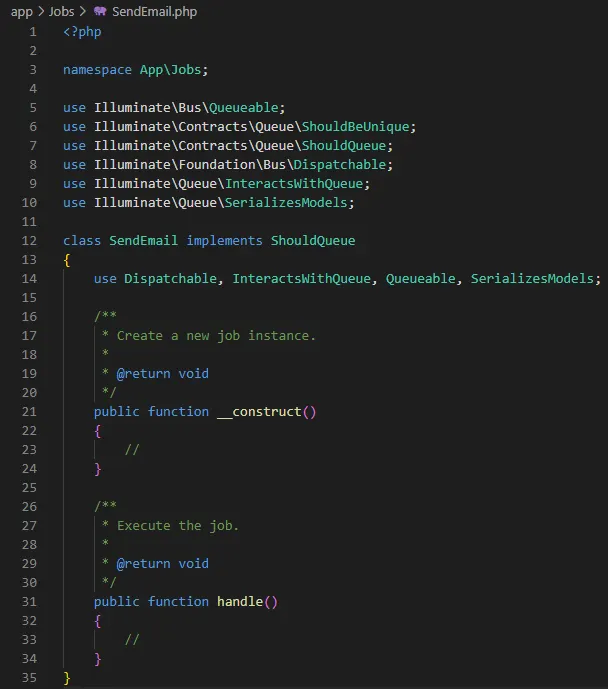The width and height of the screenshot is (608, 689).
Task: Click the '__construct' method name
Action: [259, 412]
